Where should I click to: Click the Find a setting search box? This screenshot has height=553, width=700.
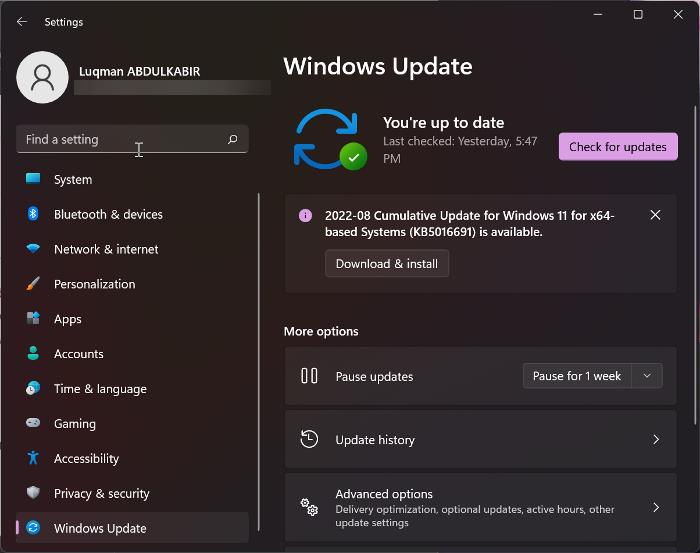tap(120, 140)
